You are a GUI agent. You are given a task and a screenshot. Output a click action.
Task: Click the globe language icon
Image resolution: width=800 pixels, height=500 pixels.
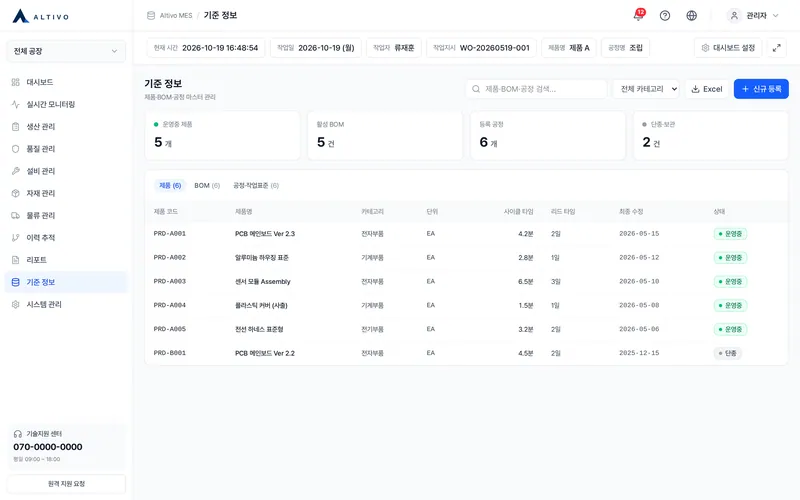(x=691, y=16)
